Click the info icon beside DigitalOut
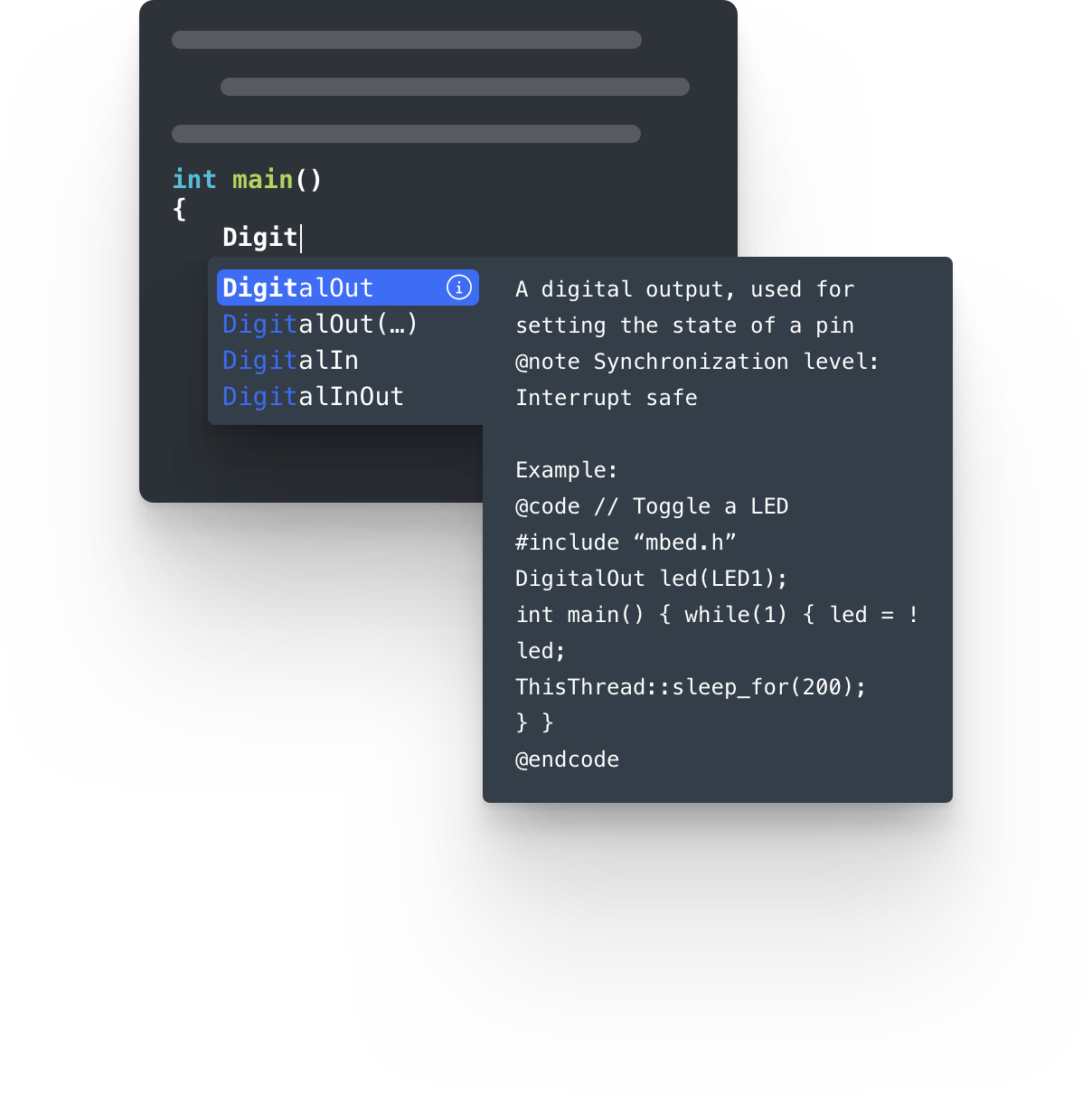This screenshot has height=1094, width=1092. tap(459, 288)
